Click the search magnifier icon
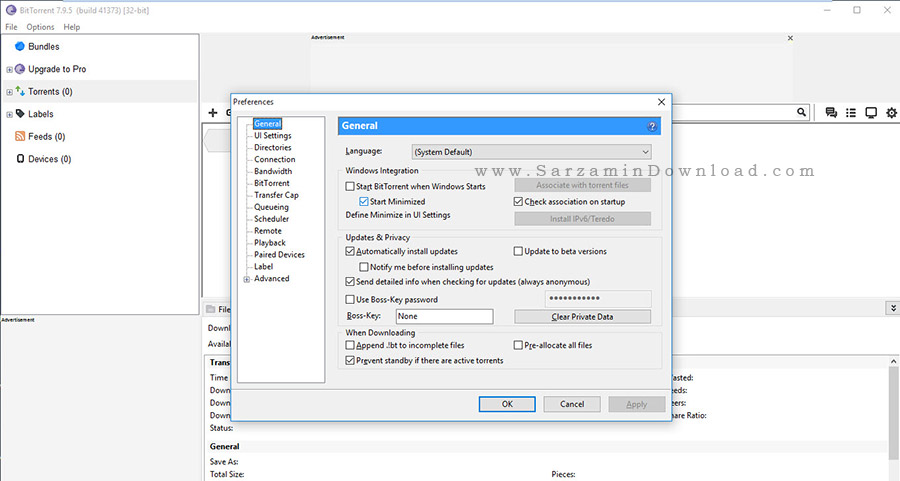The height and width of the screenshot is (481, 900). coord(801,112)
